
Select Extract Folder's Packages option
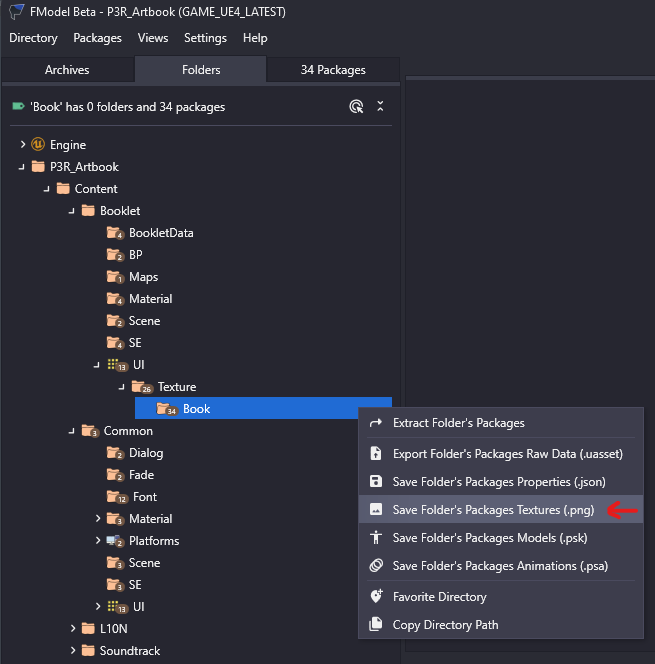click(x=458, y=423)
